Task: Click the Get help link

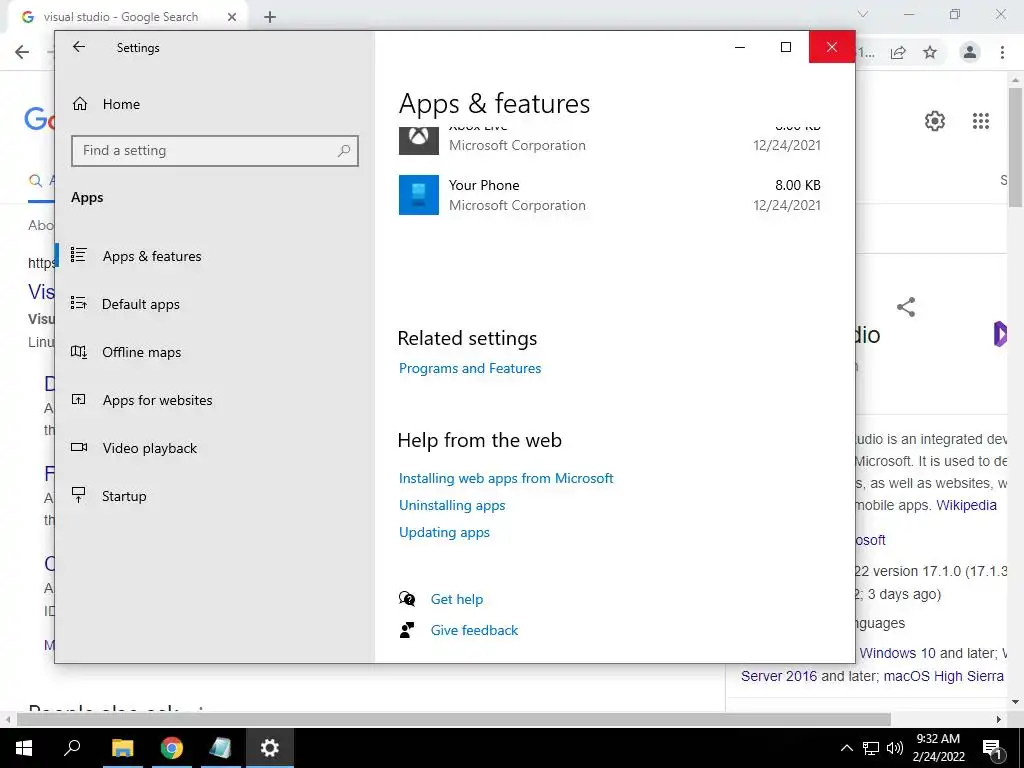Action: click(456, 600)
